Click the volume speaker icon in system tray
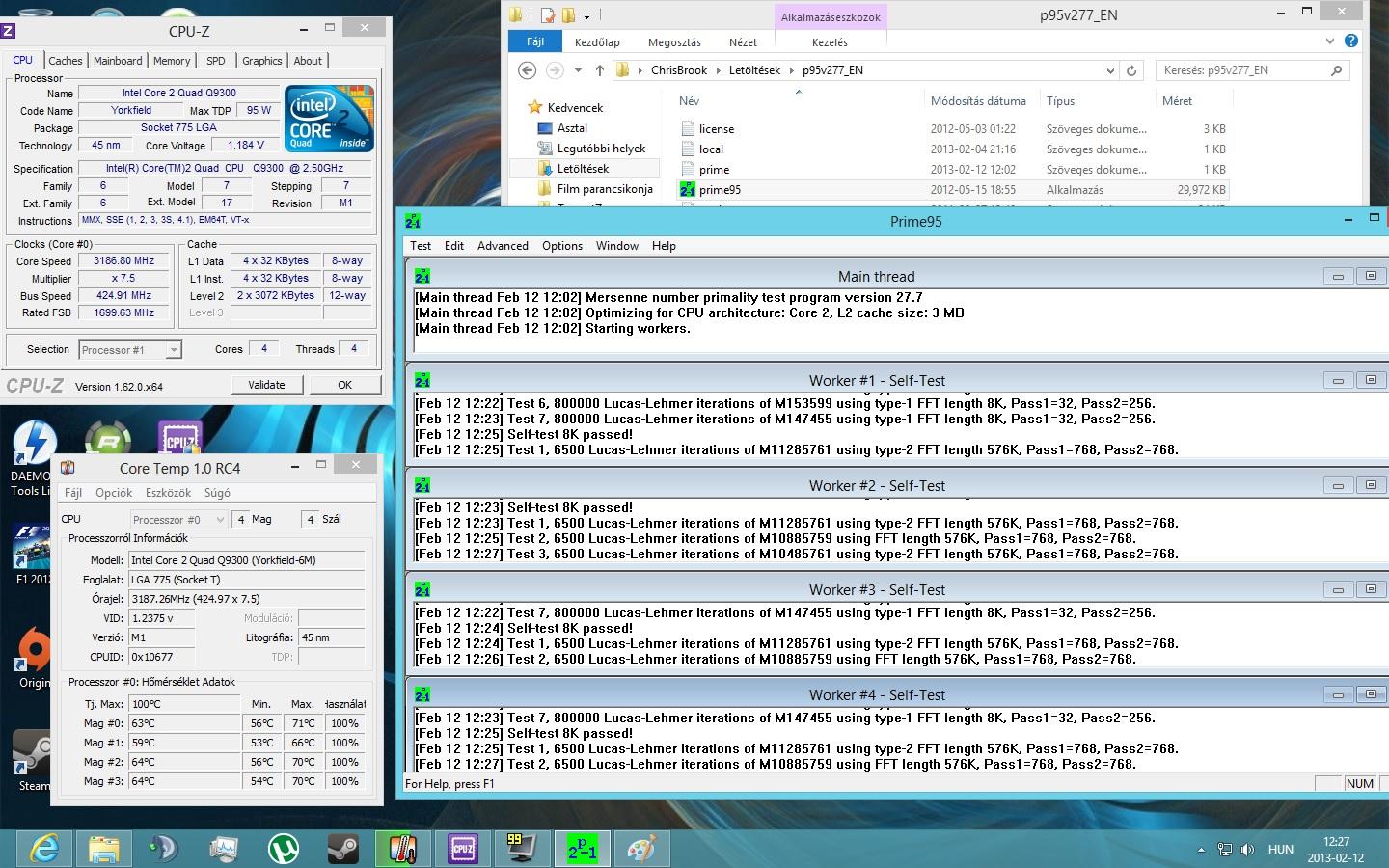This screenshot has height=868, width=1389. 1248,850
